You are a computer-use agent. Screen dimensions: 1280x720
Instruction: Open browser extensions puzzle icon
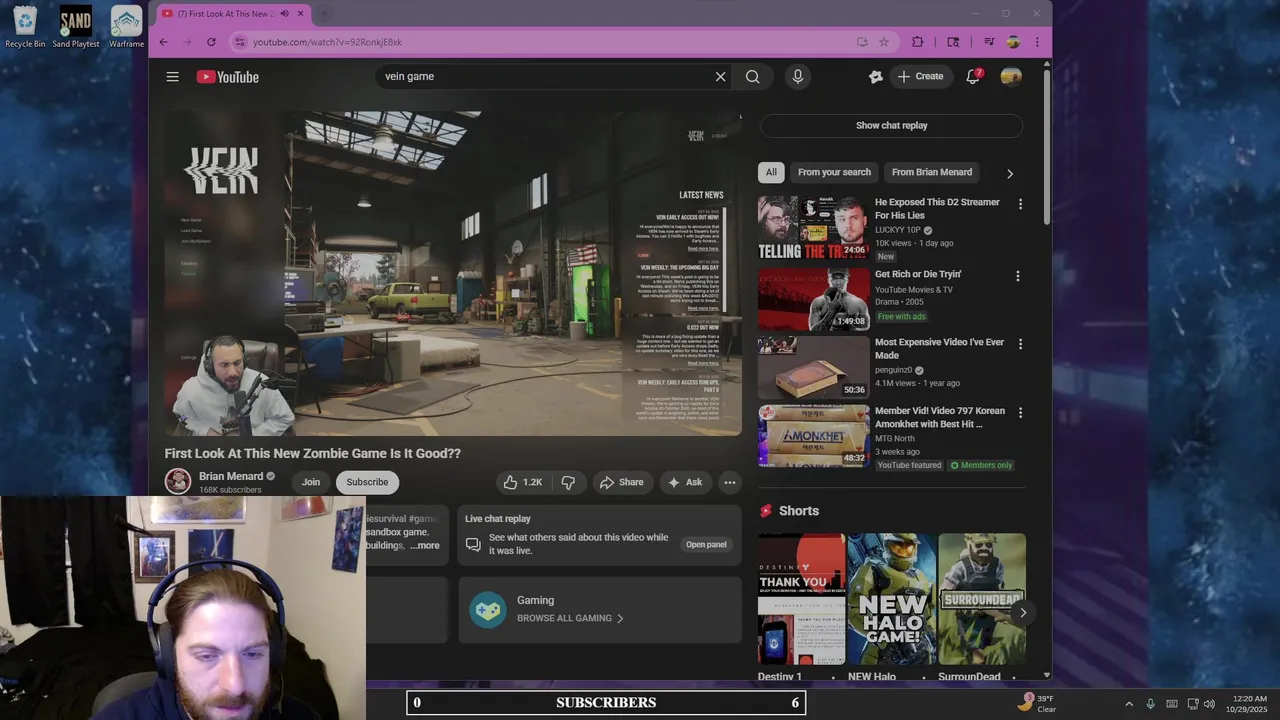918,42
